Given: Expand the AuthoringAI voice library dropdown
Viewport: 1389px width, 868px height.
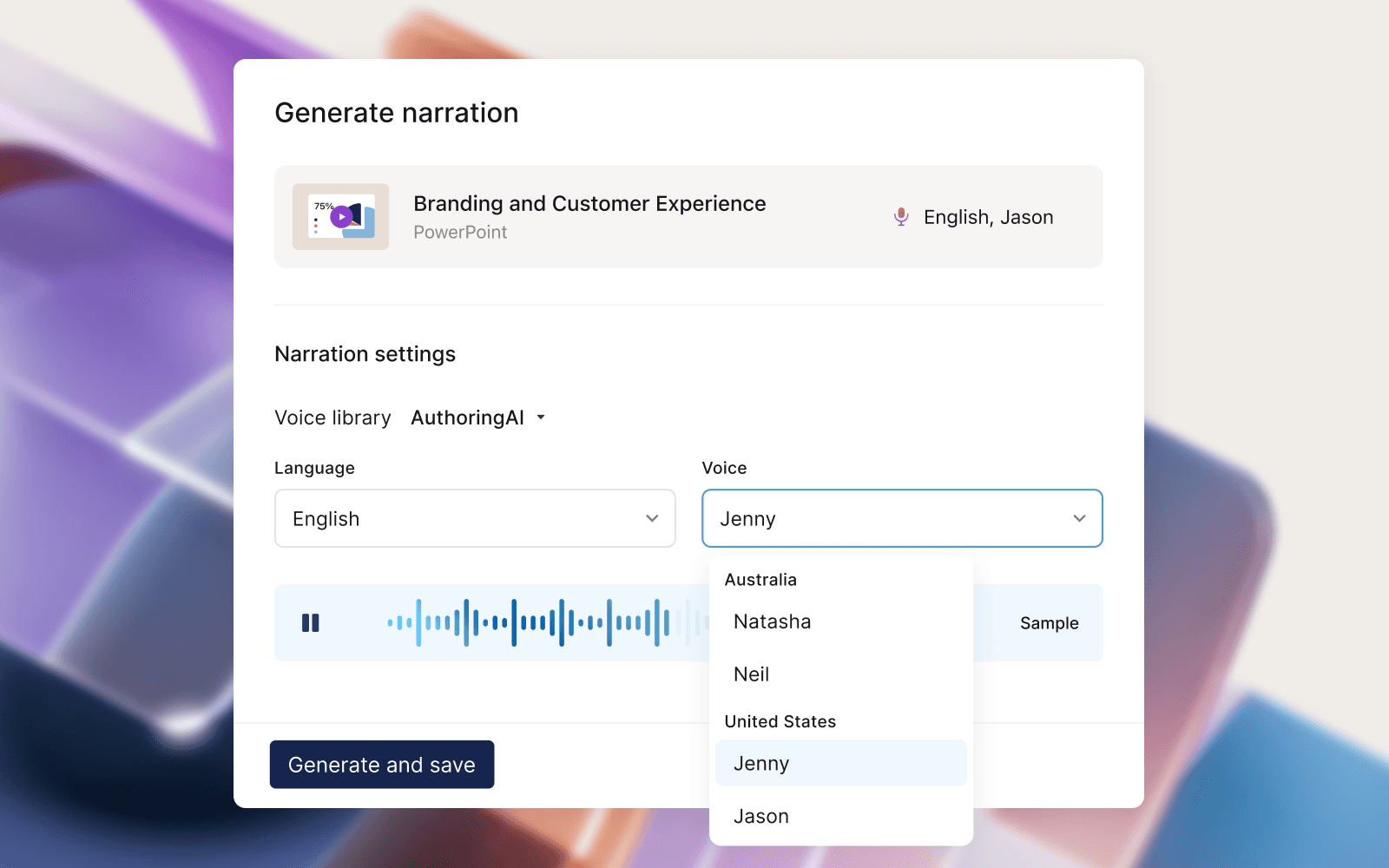Looking at the screenshot, I should point(478,418).
